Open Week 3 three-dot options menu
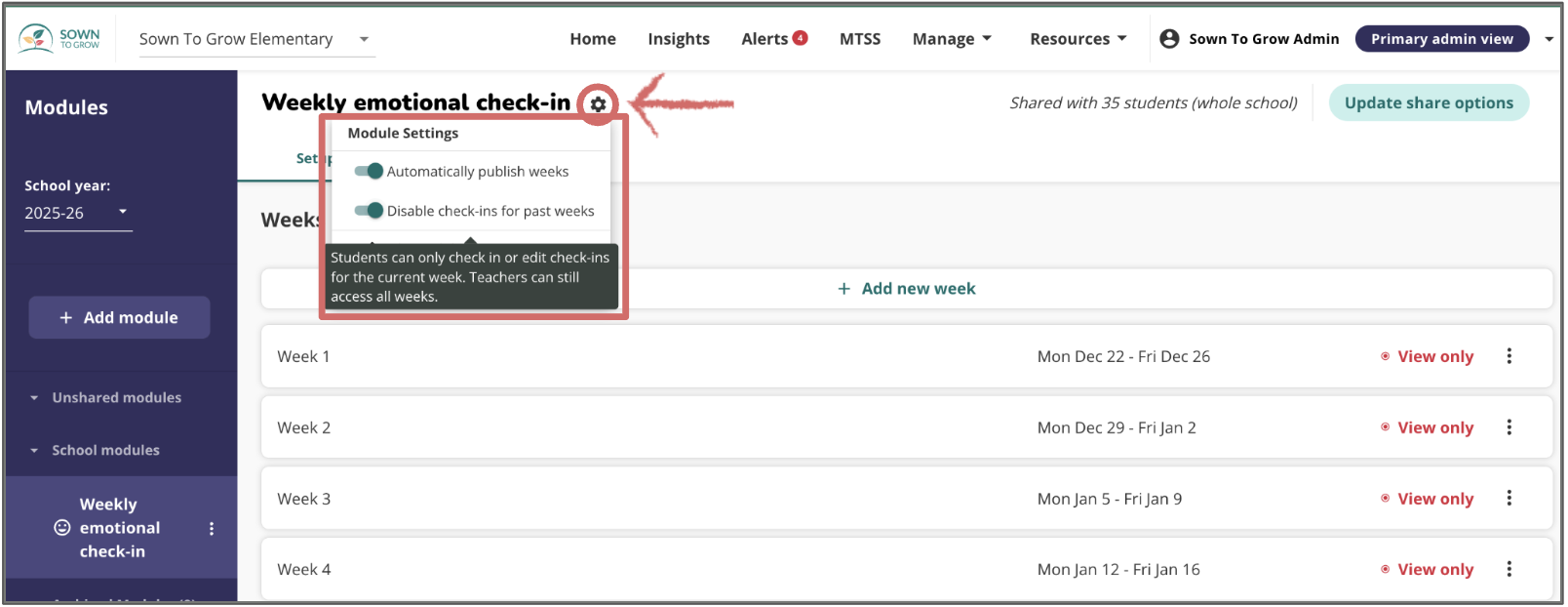 coord(1509,499)
